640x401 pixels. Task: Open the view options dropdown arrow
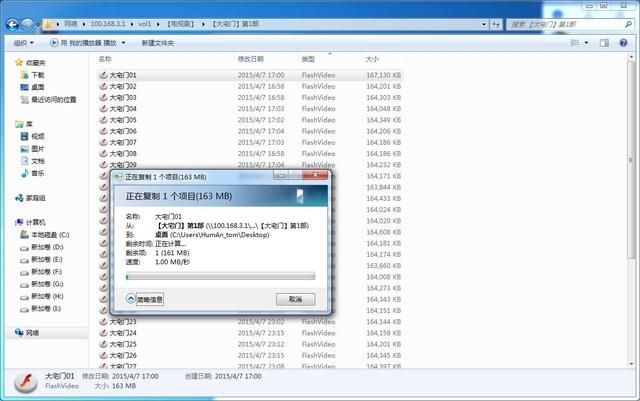point(587,43)
